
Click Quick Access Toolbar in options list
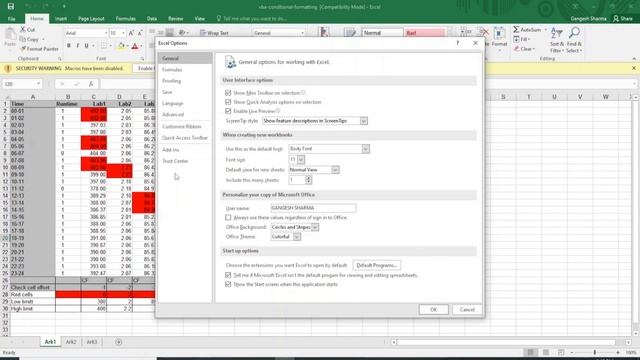pyautogui.click(x=184, y=138)
